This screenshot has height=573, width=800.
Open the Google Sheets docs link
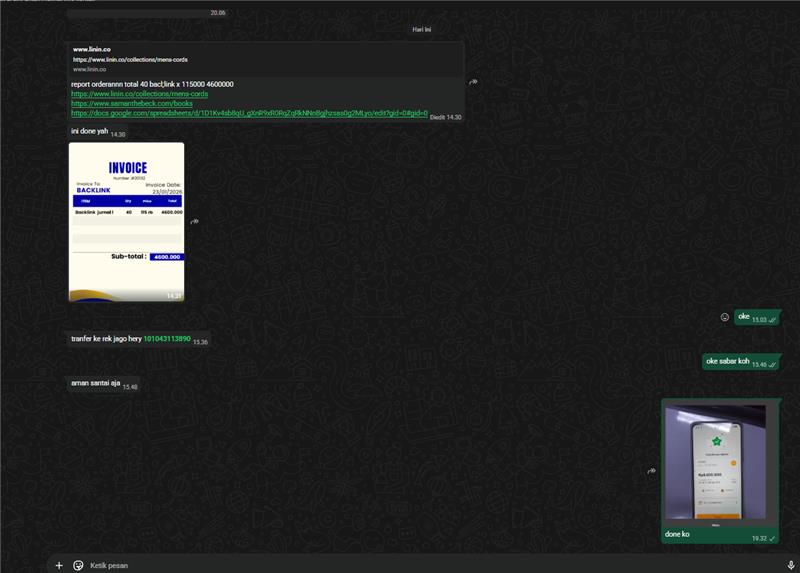(x=248, y=113)
